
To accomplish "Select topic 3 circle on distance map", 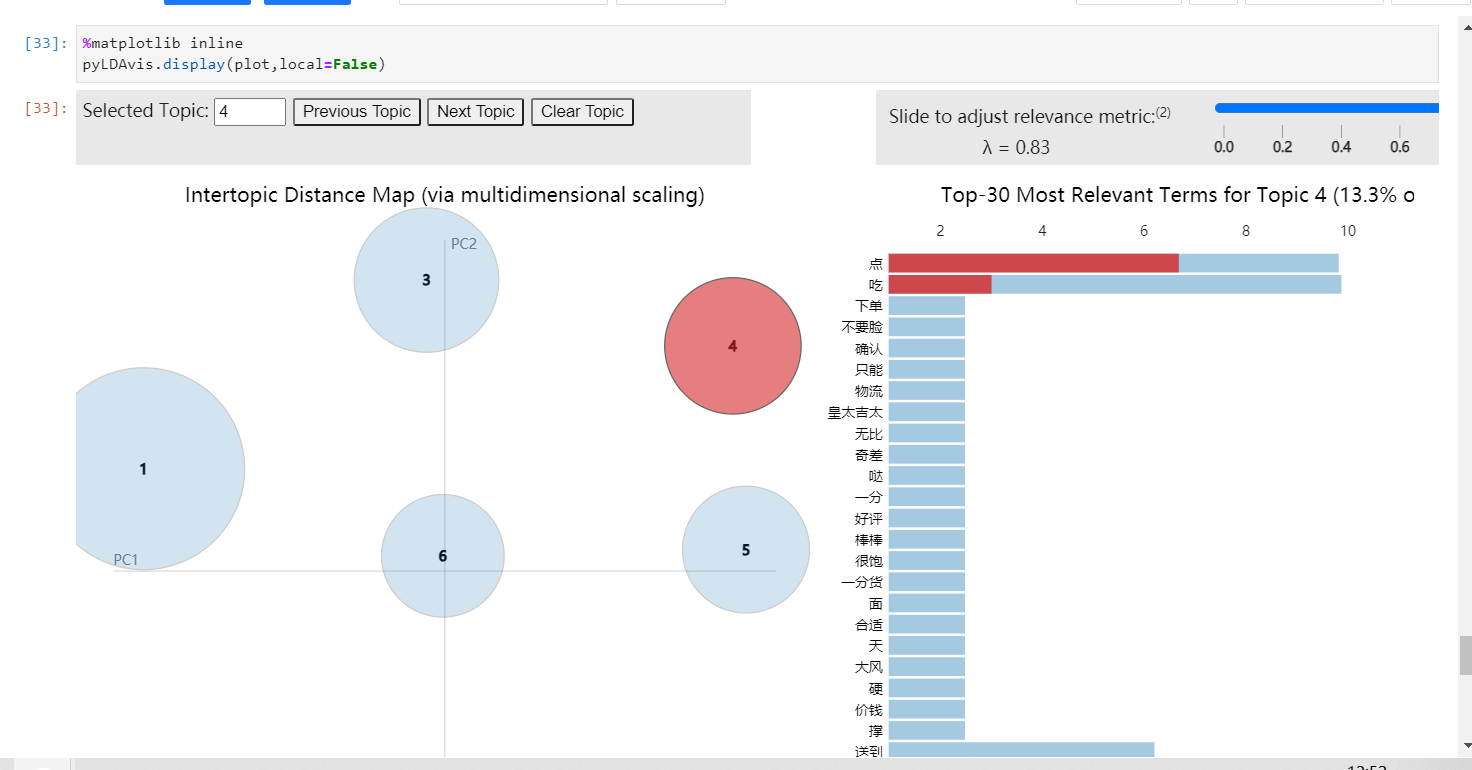I will coord(426,280).
